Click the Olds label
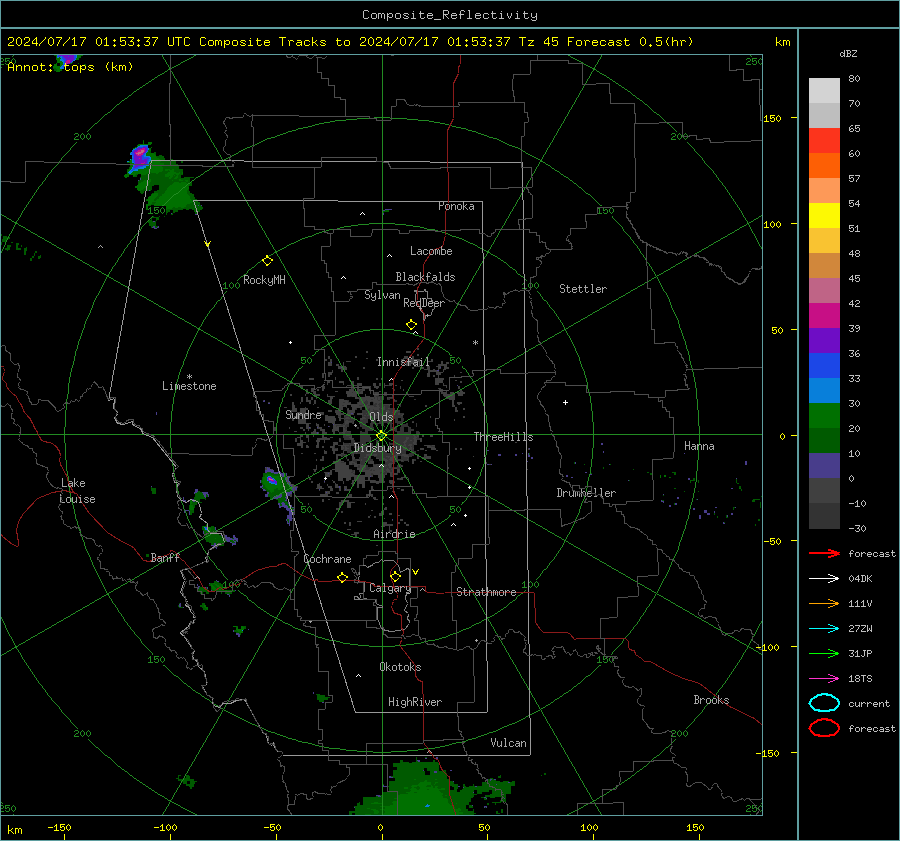 point(381,417)
